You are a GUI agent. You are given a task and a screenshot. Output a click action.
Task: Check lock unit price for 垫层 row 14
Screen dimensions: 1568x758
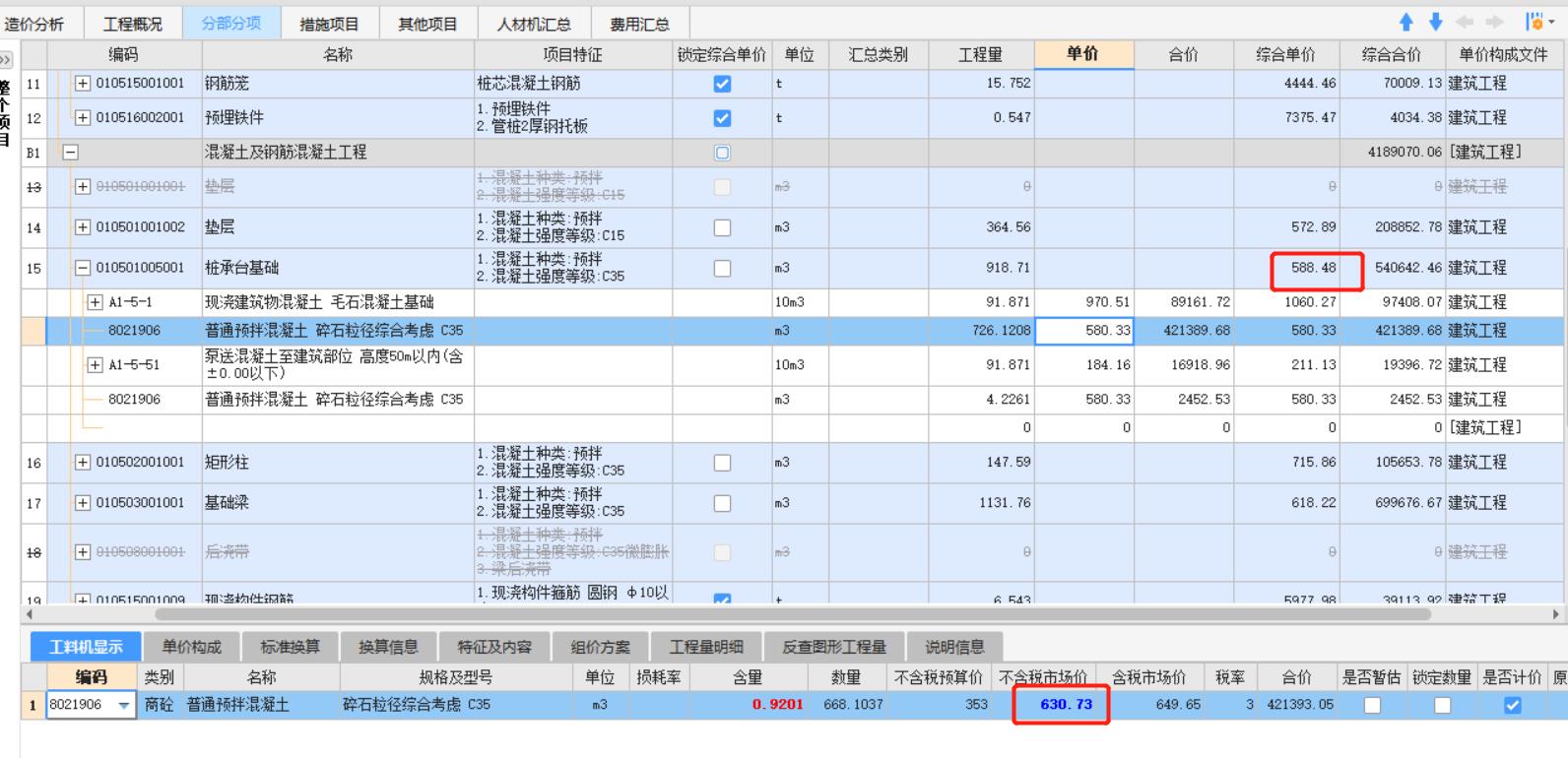point(722,227)
